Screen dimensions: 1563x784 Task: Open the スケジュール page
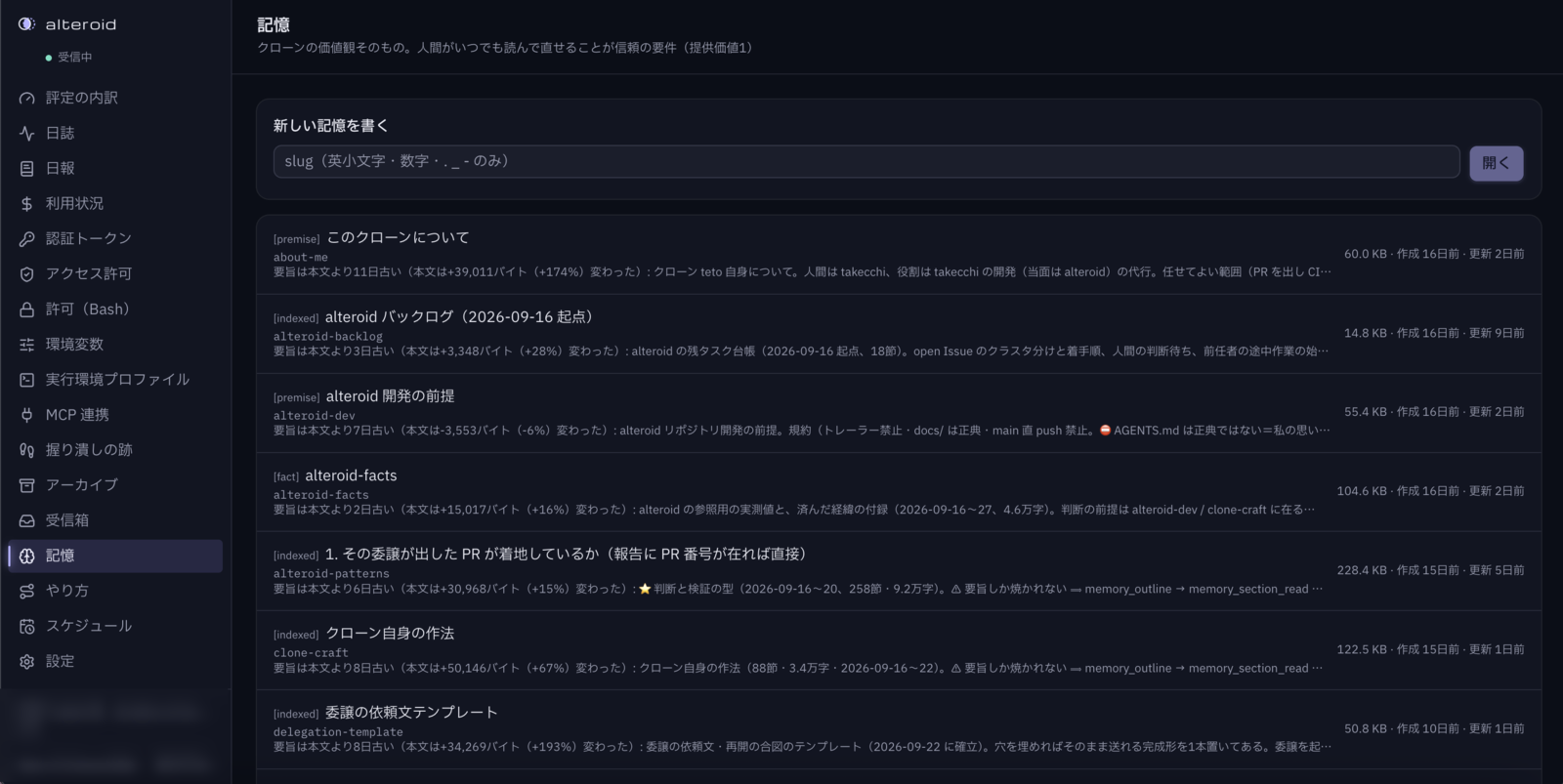115,625
